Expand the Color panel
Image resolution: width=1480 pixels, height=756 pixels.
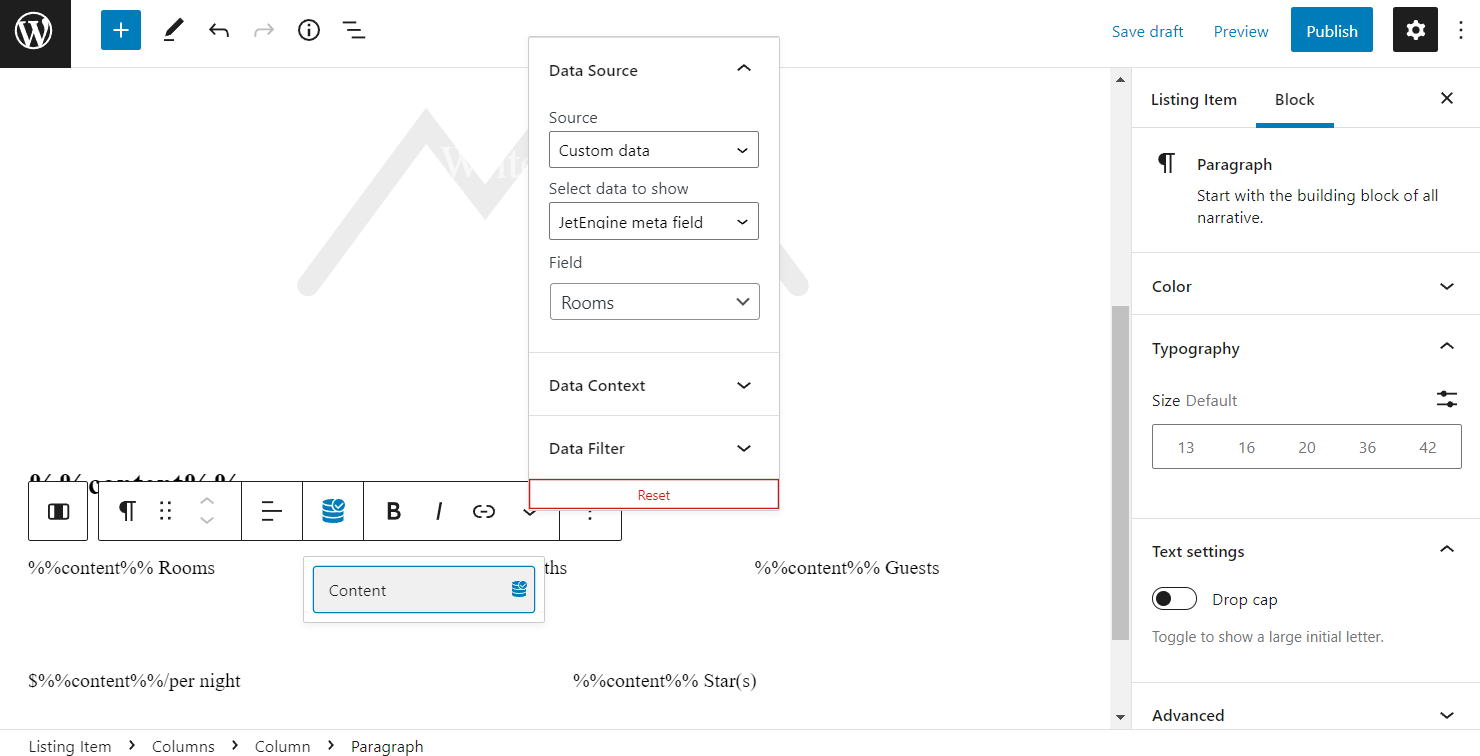1306,286
